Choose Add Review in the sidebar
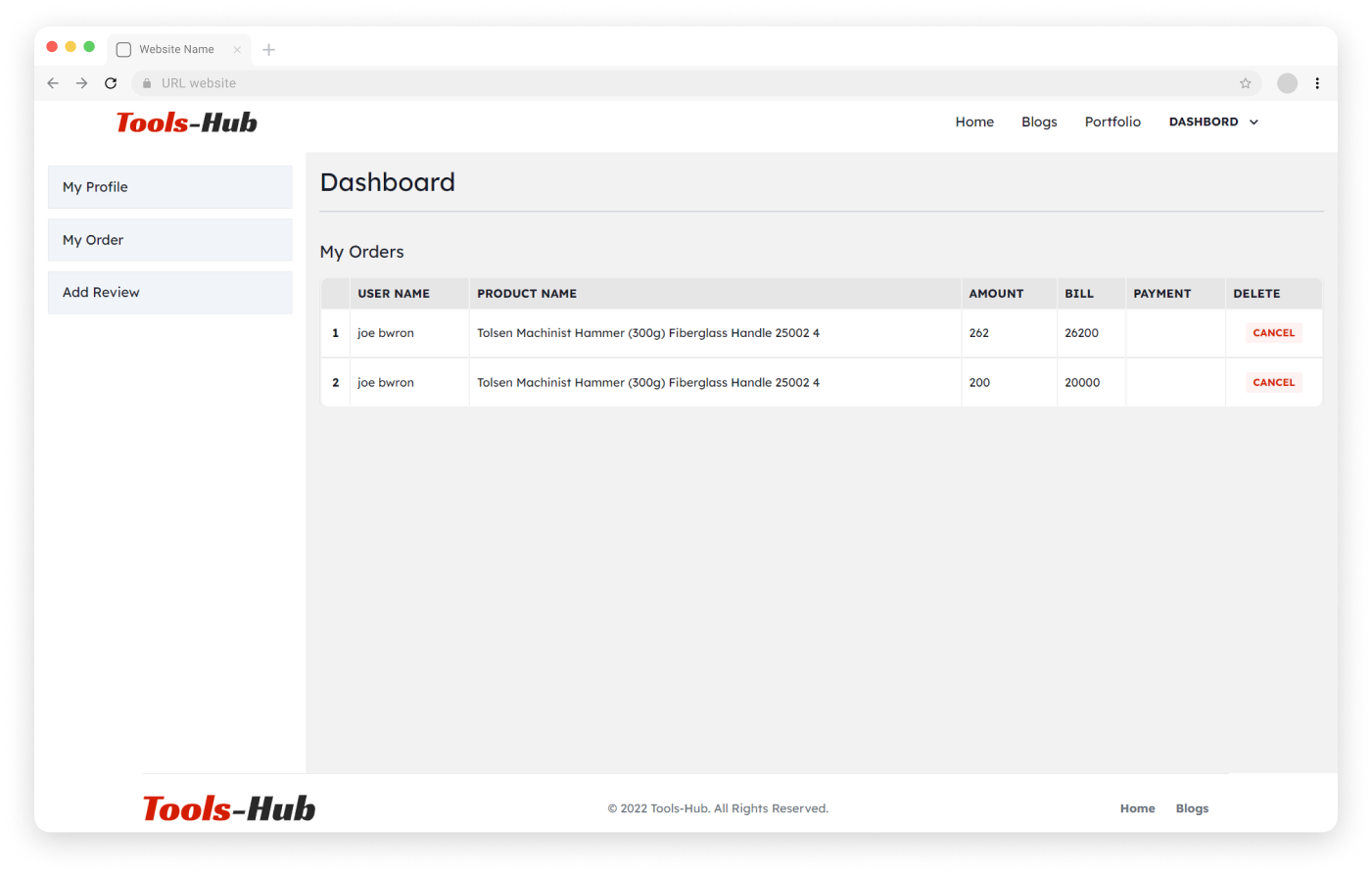Viewport: 1372px width, 875px height. [169, 293]
